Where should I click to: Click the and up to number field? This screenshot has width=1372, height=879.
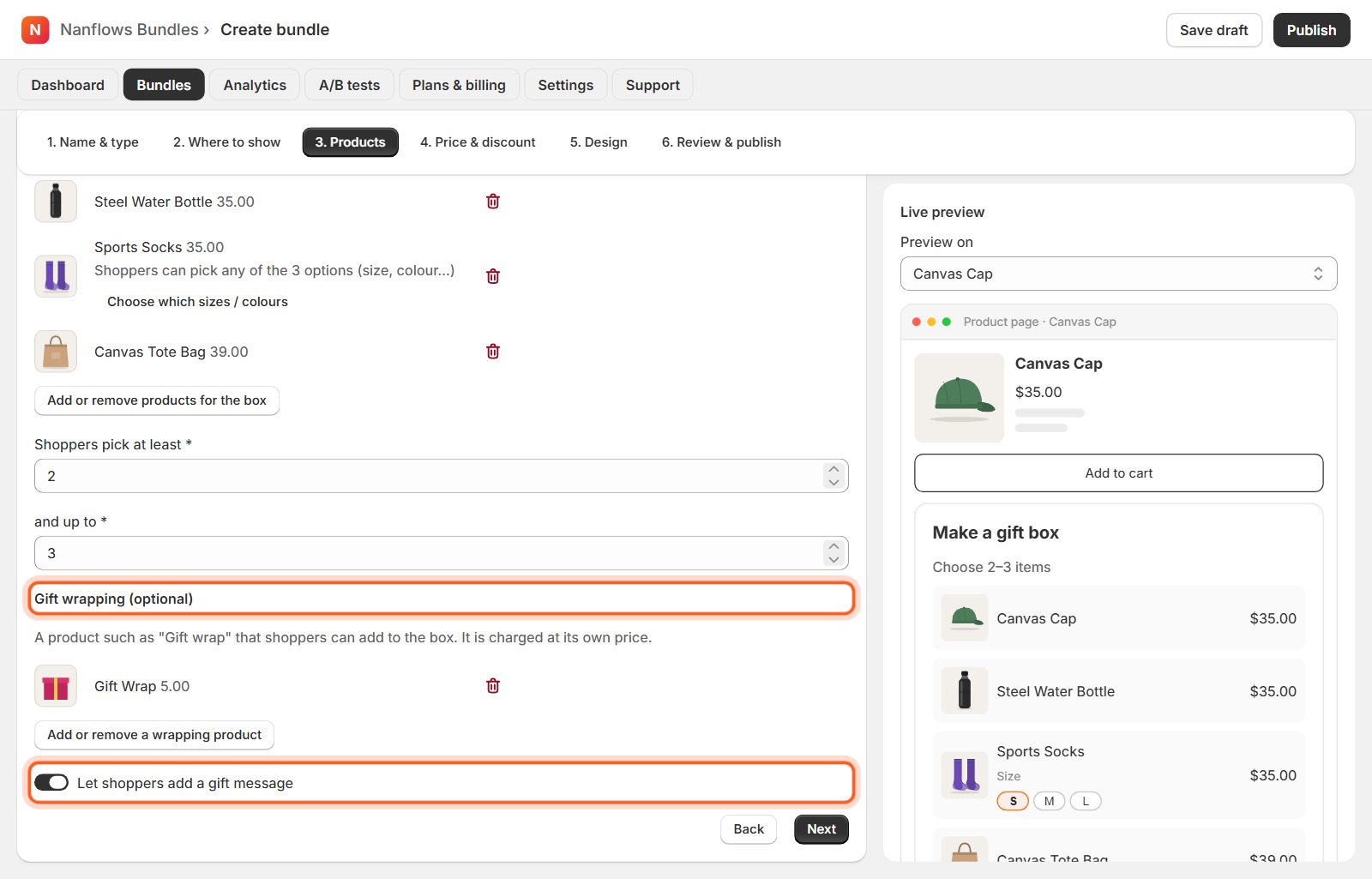point(442,553)
